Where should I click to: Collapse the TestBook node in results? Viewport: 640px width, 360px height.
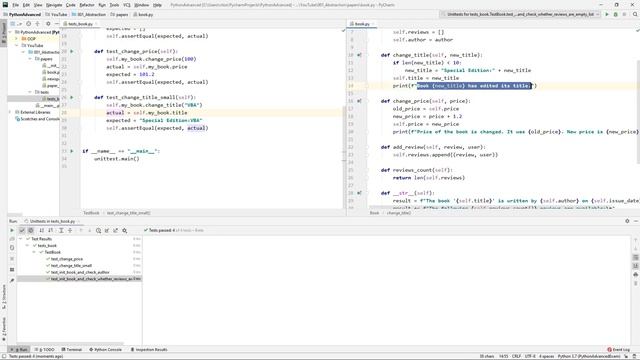point(34,252)
